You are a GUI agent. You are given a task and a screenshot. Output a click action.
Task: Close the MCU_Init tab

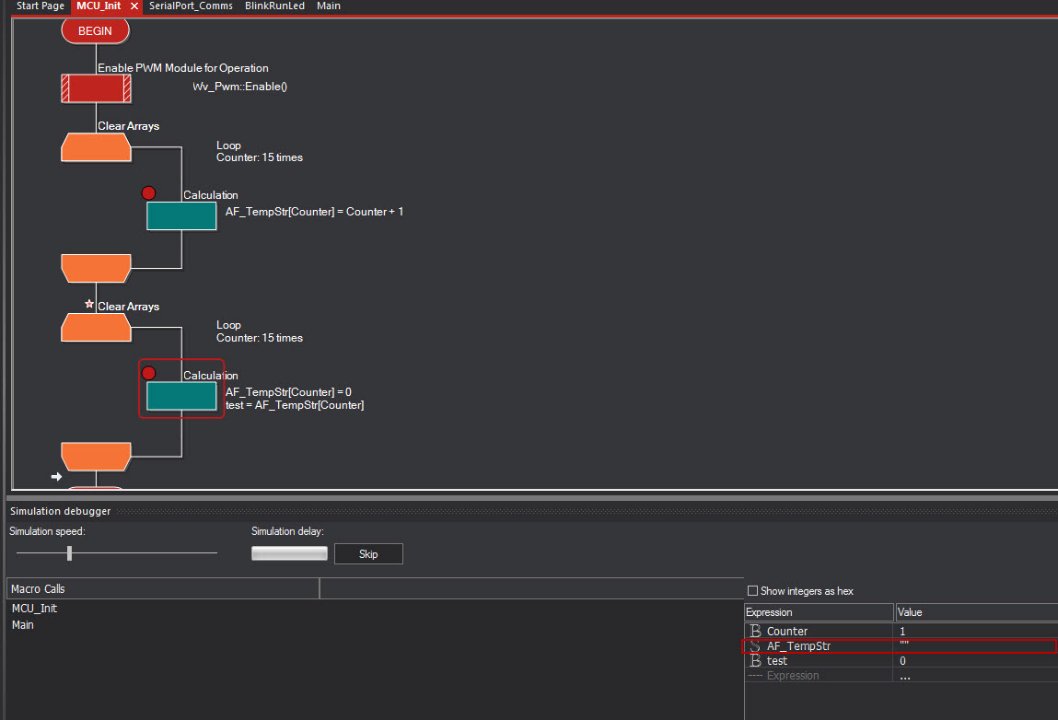[x=134, y=6]
